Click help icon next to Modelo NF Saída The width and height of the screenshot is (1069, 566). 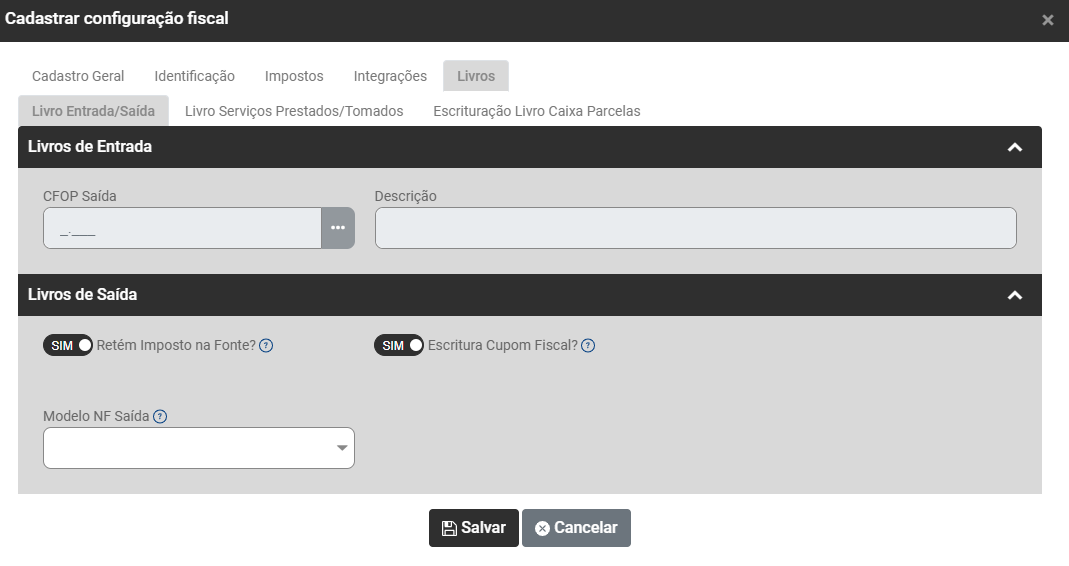[160, 417]
